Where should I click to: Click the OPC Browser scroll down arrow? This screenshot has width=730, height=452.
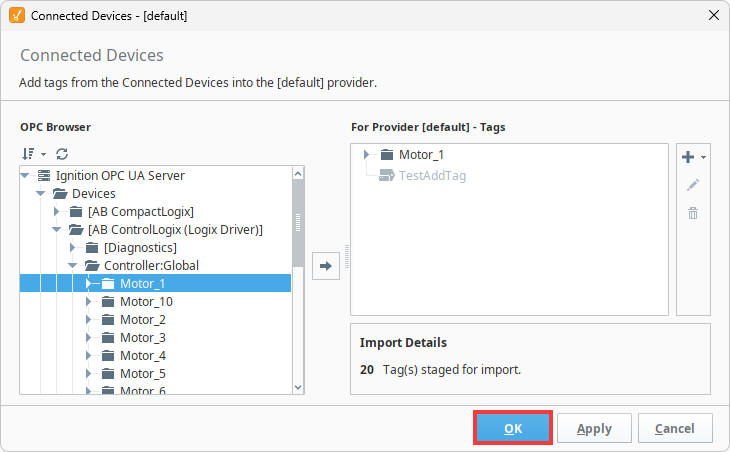click(x=298, y=387)
